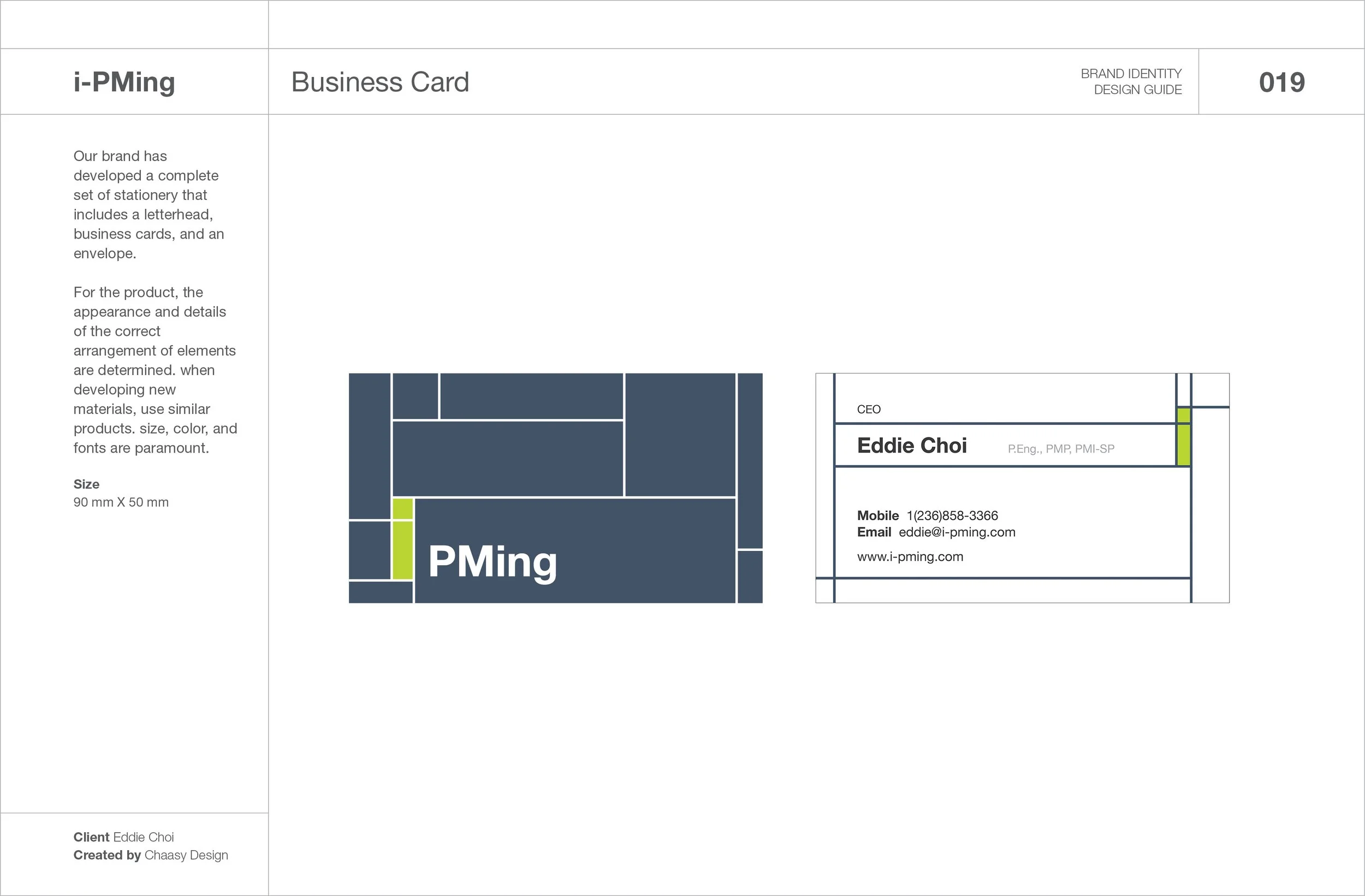The width and height of the screenshot is (1365, 896).
Task: Click the dark front business card thumbnail
Action: (556, 488)
